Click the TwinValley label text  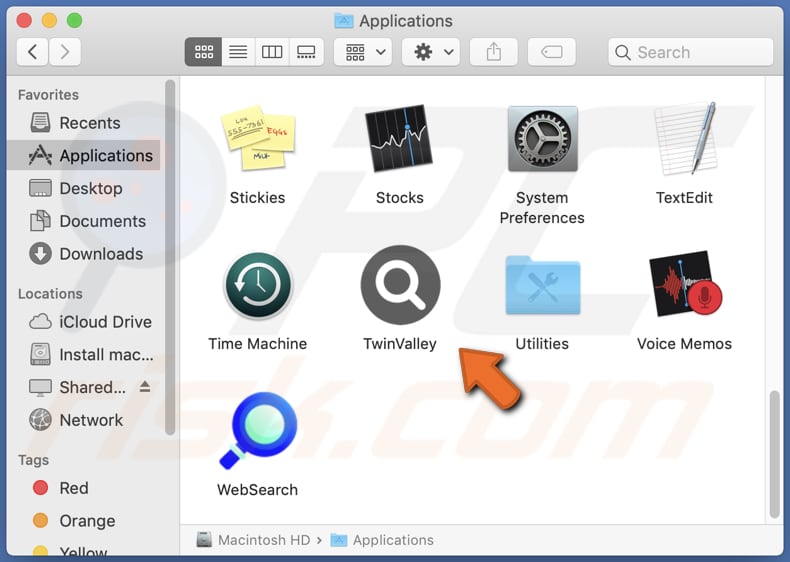[x=400, y=344]
